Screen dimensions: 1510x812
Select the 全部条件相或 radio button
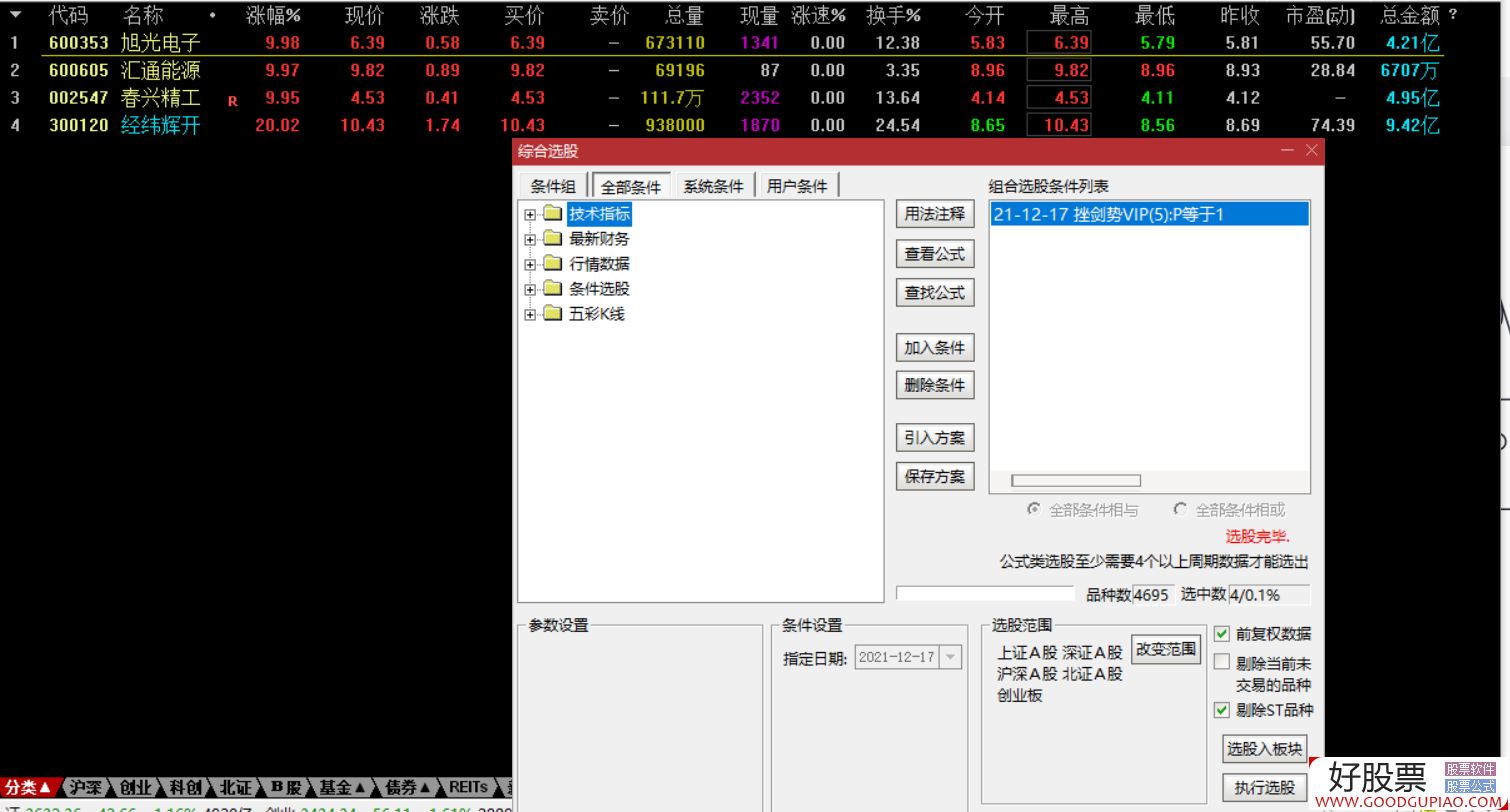coord(1181,510)
